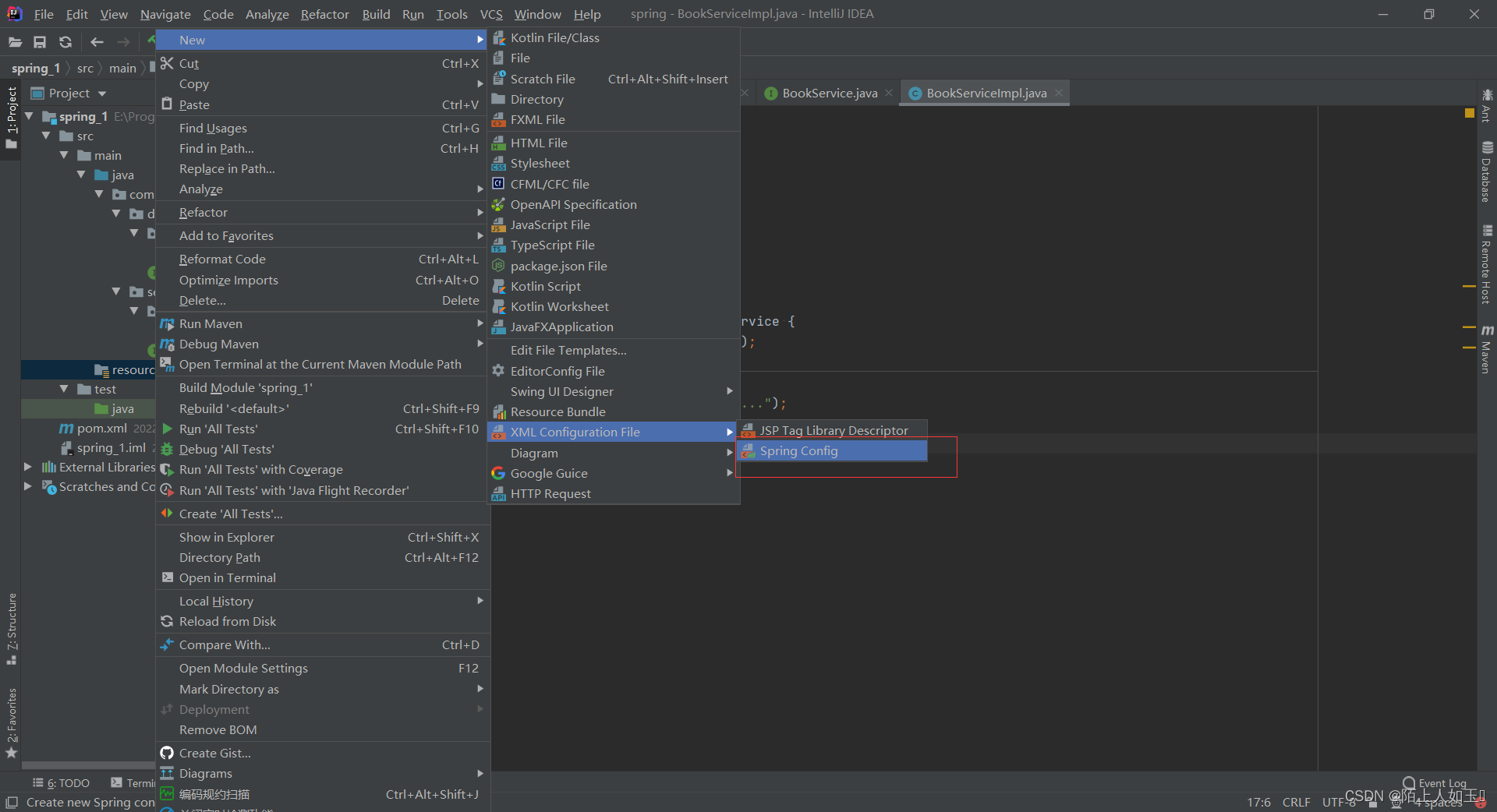Click Find Usages menu entry
1497x812 pixels.
(322, 128)
